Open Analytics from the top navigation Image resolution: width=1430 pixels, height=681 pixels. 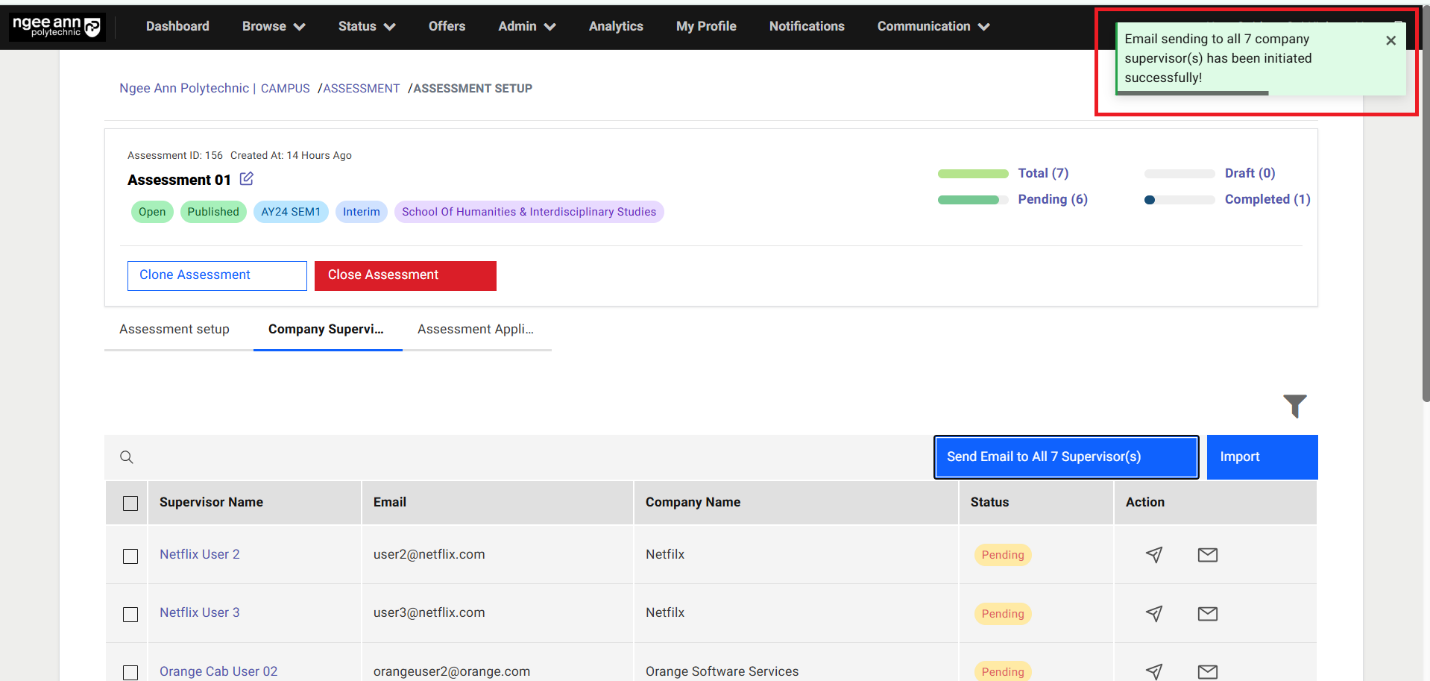pos(615,27)
